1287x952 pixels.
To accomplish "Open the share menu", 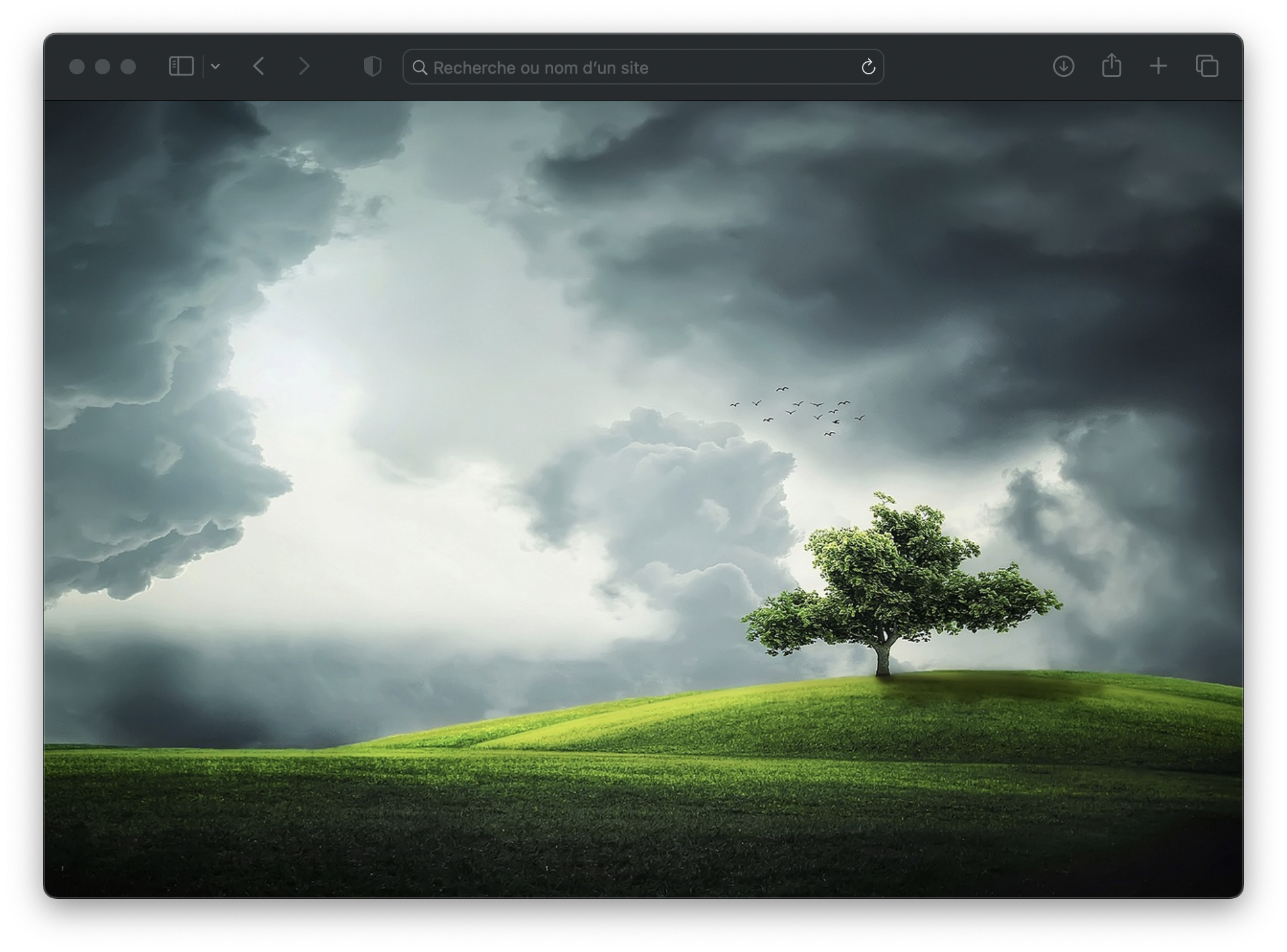I will coord(1111,65).
